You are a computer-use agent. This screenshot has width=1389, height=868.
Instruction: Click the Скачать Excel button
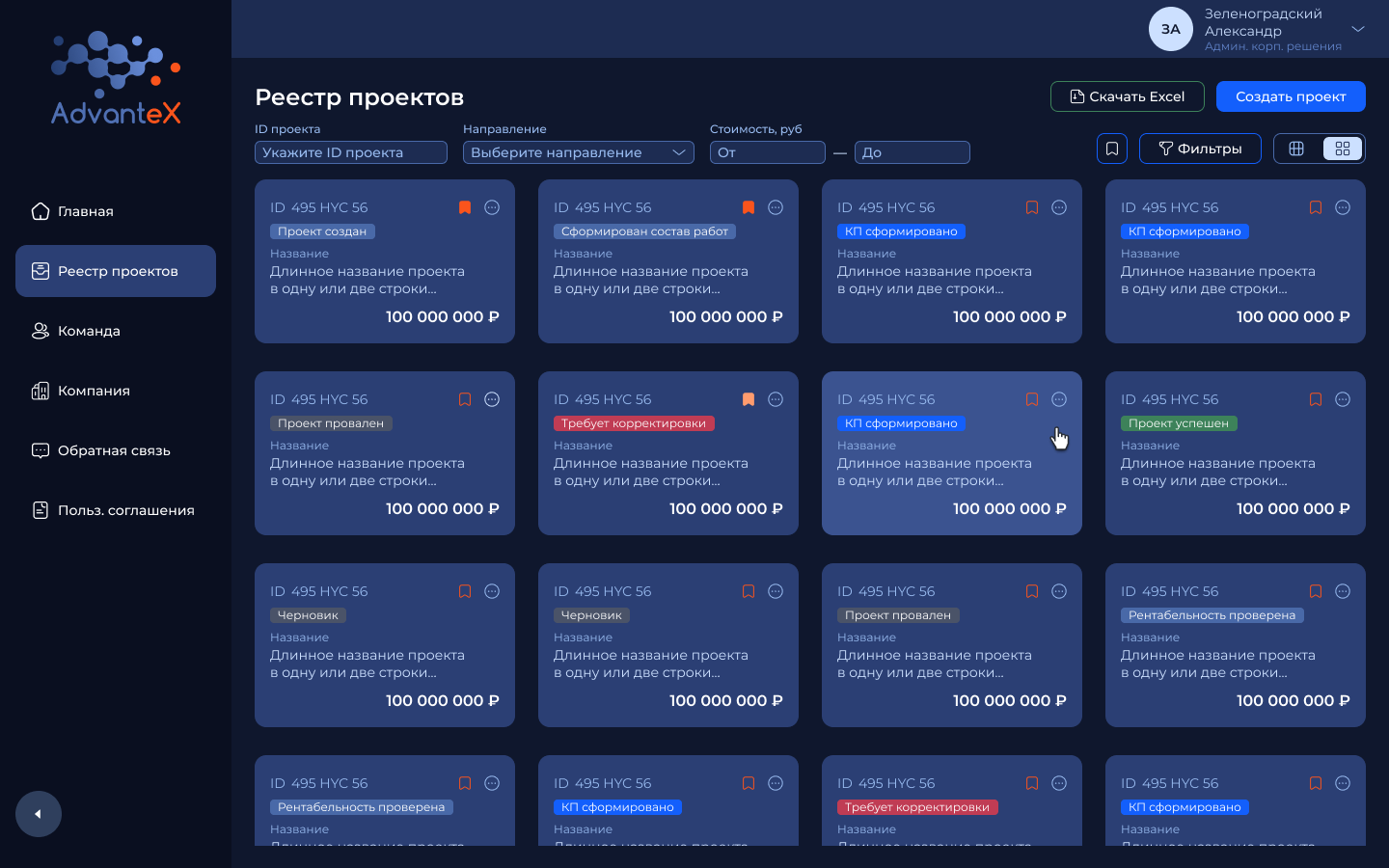[1128, 96]
